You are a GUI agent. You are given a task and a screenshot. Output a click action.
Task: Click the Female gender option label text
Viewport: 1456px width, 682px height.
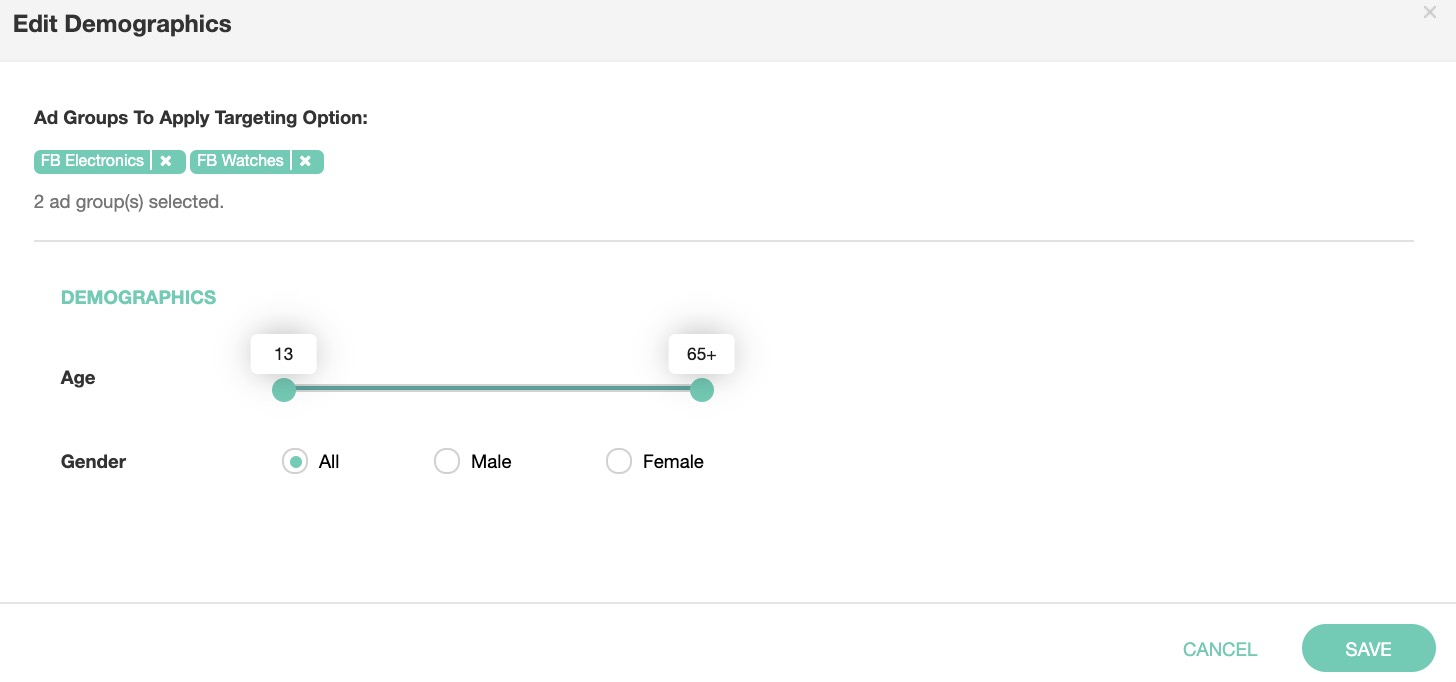(x=673, y=462)
